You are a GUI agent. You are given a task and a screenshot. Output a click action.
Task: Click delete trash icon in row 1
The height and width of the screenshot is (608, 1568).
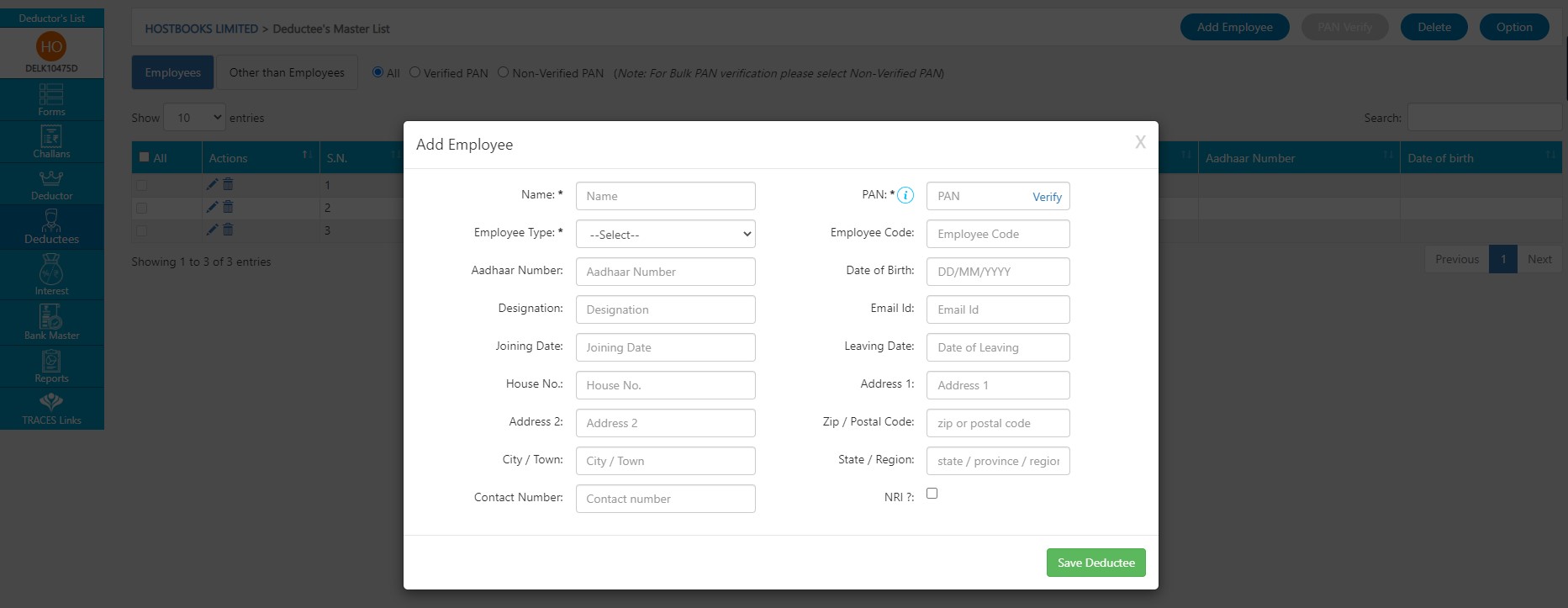[x=228, y=184]
